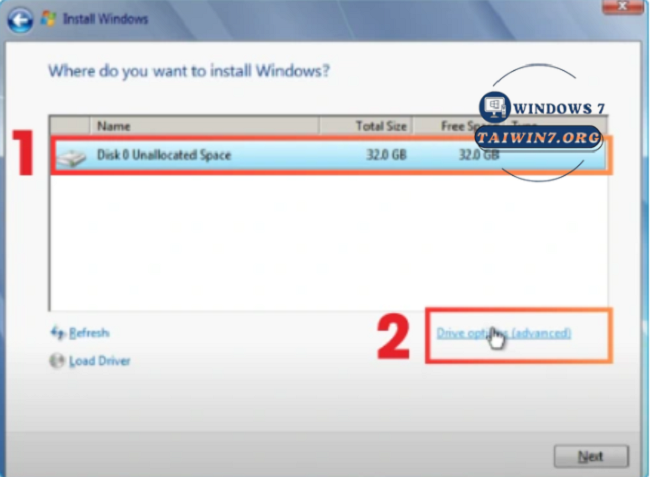Click empty area of the partition list
Image resolution: width=650 pixels, height=477 pixels.
[300, 240]
